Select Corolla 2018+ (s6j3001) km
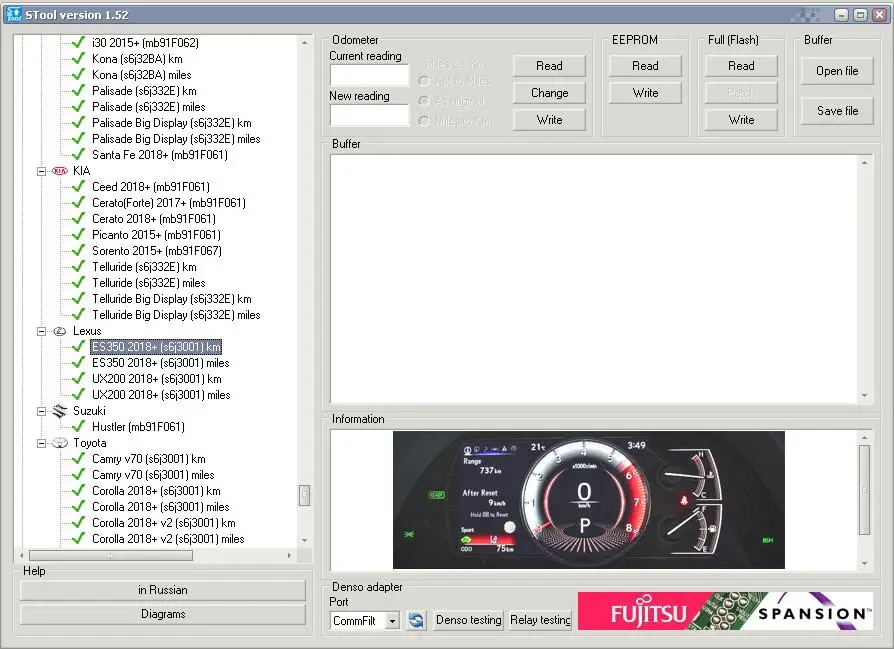This screenshot has width=894, height=649. 156,491
